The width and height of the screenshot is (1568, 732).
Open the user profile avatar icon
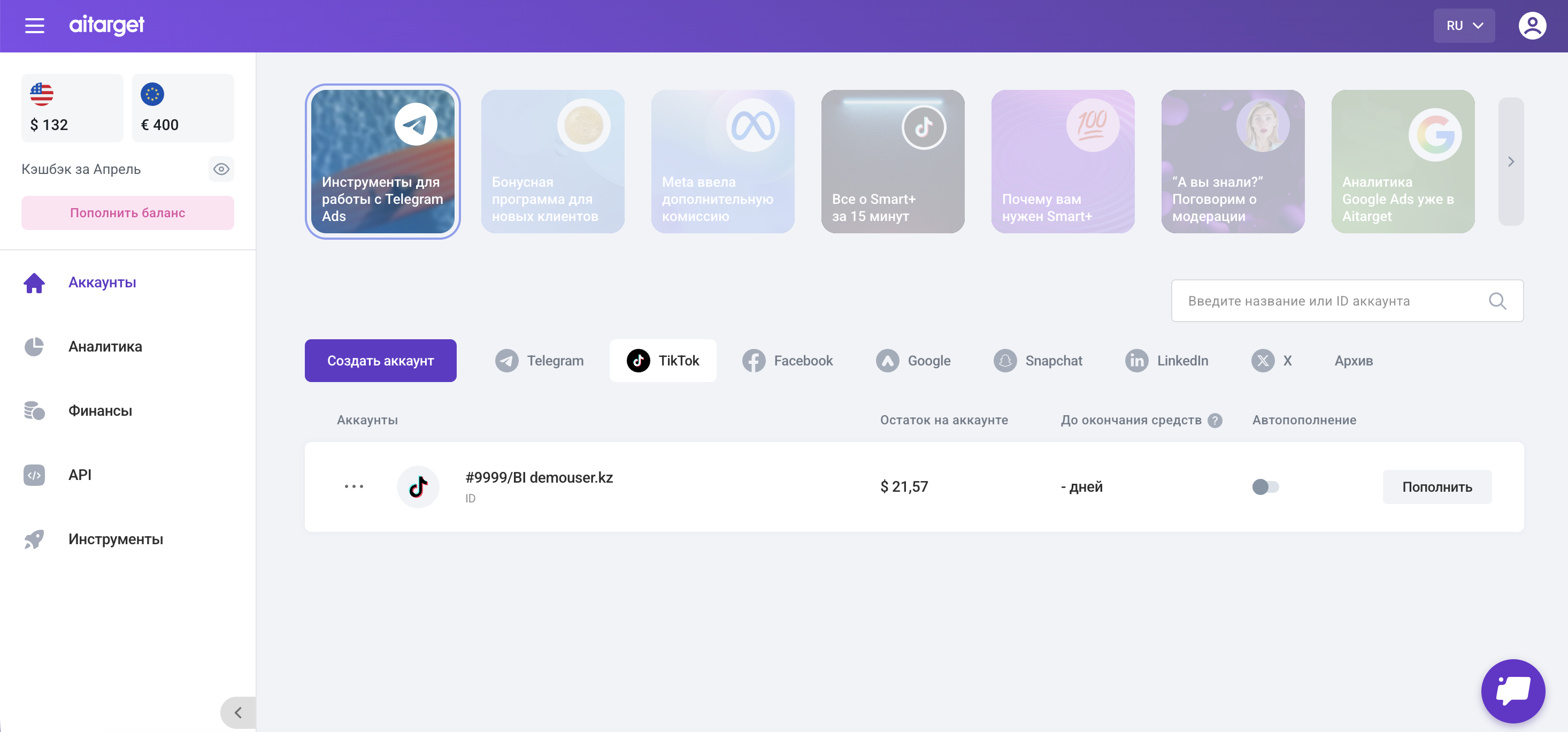[x=1532, y=26]
